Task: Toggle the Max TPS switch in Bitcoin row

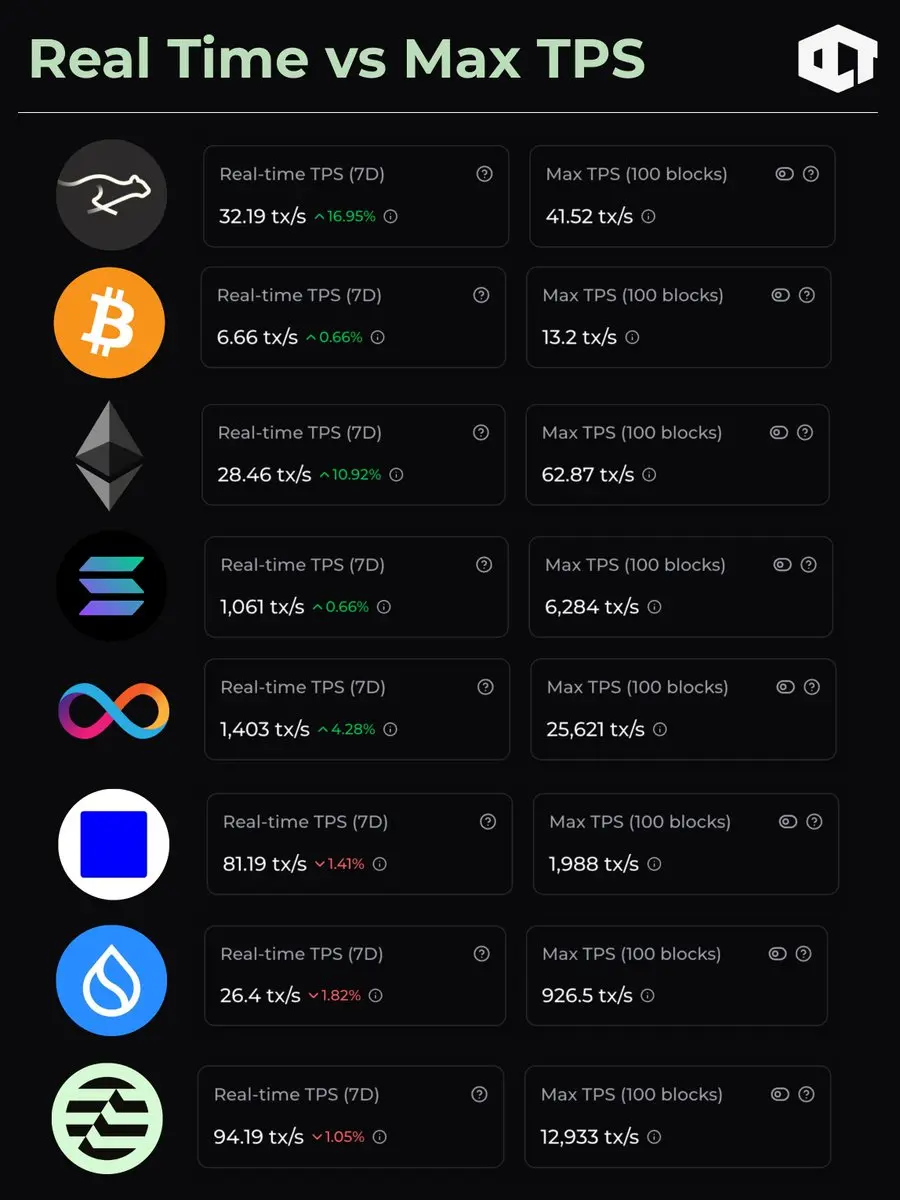Action: coord(780,295)
